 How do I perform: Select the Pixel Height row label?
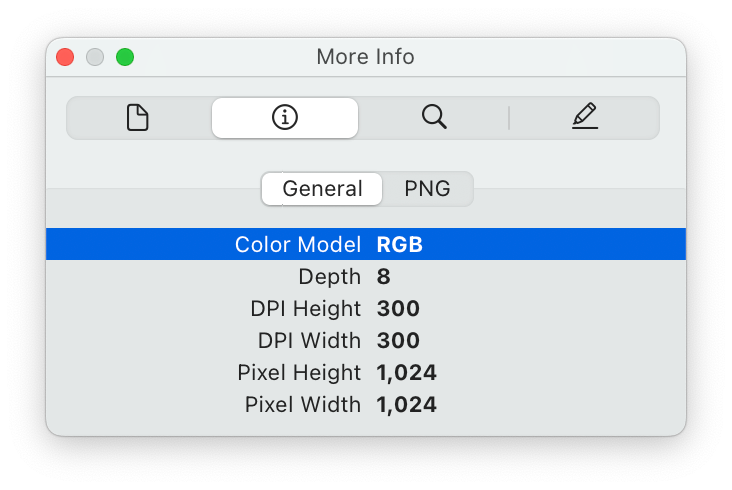coord(299,372)
